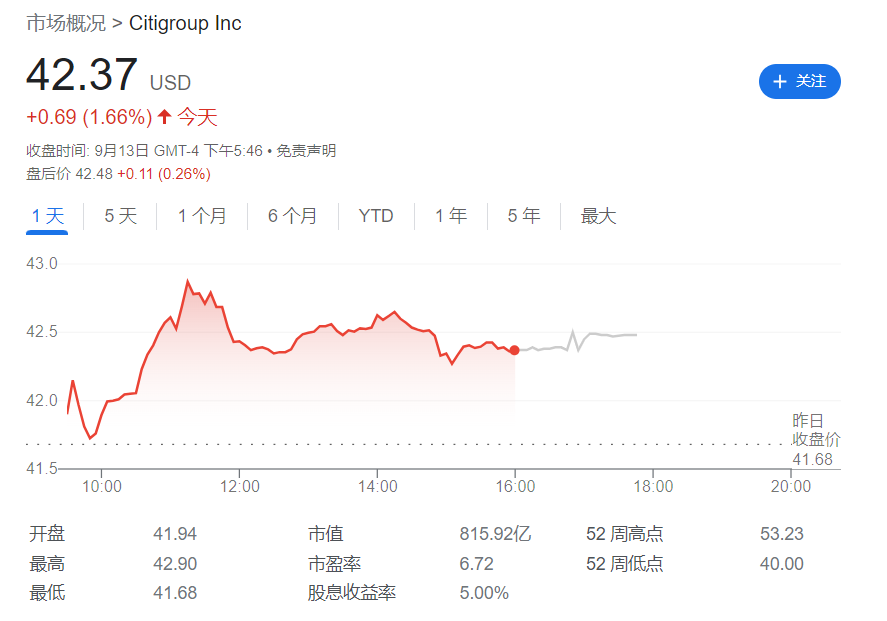Switch to the 5 天 tab

120,216
